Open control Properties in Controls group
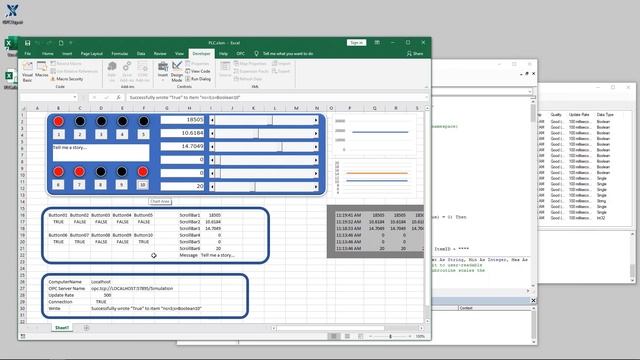640x360 pixels. (x=198, y=64)
